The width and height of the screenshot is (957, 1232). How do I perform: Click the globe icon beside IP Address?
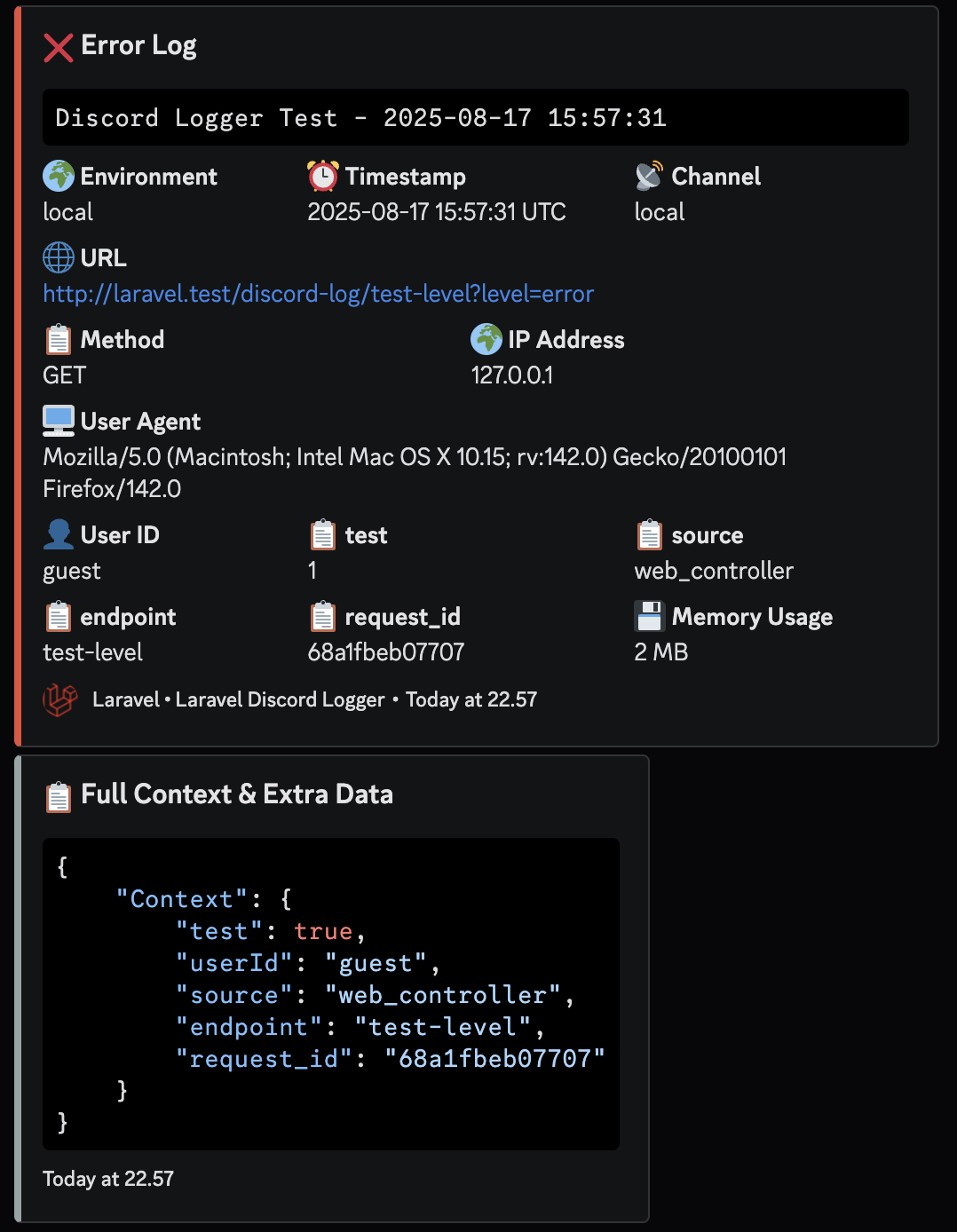[486, 340]
